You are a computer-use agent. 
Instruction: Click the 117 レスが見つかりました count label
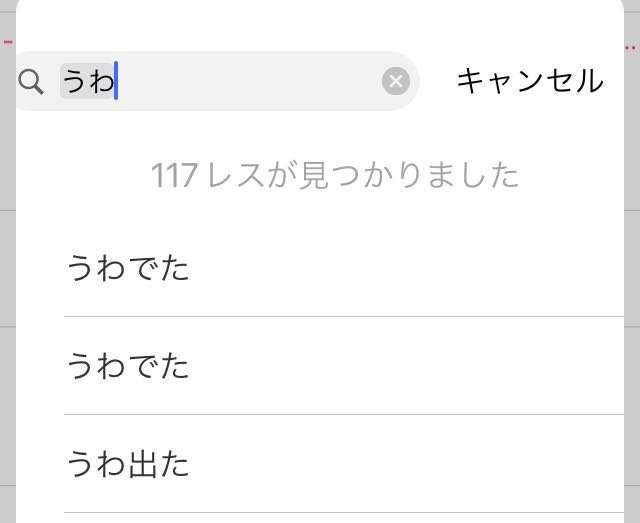(336, 176)
